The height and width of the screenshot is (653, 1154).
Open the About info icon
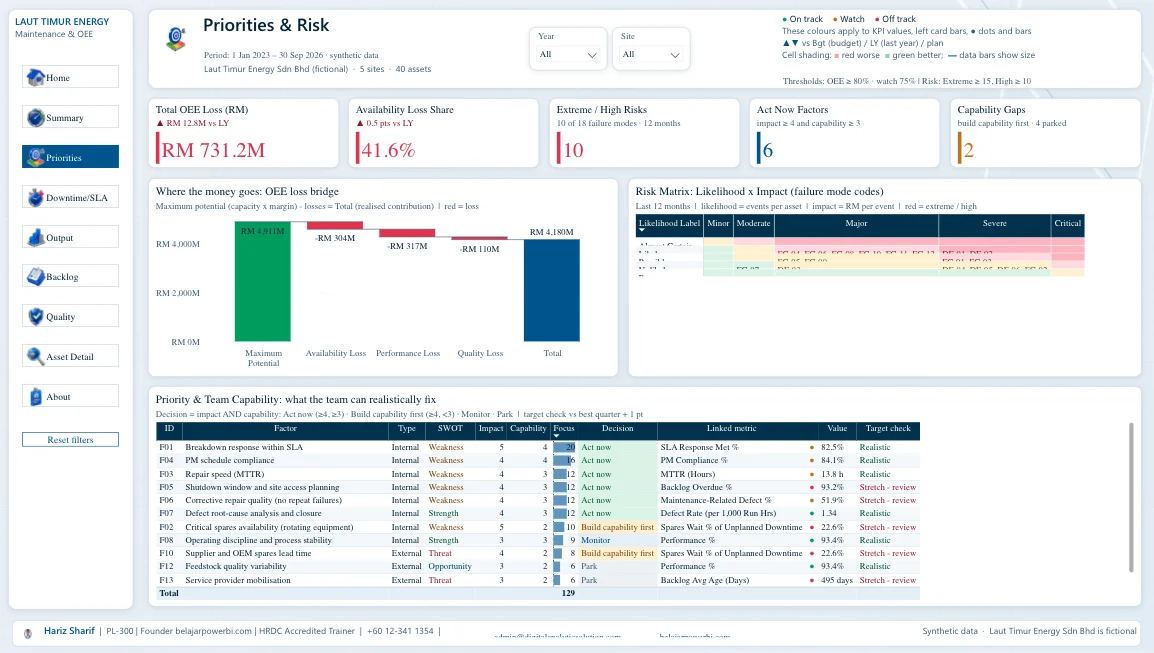tap(35, 396)
